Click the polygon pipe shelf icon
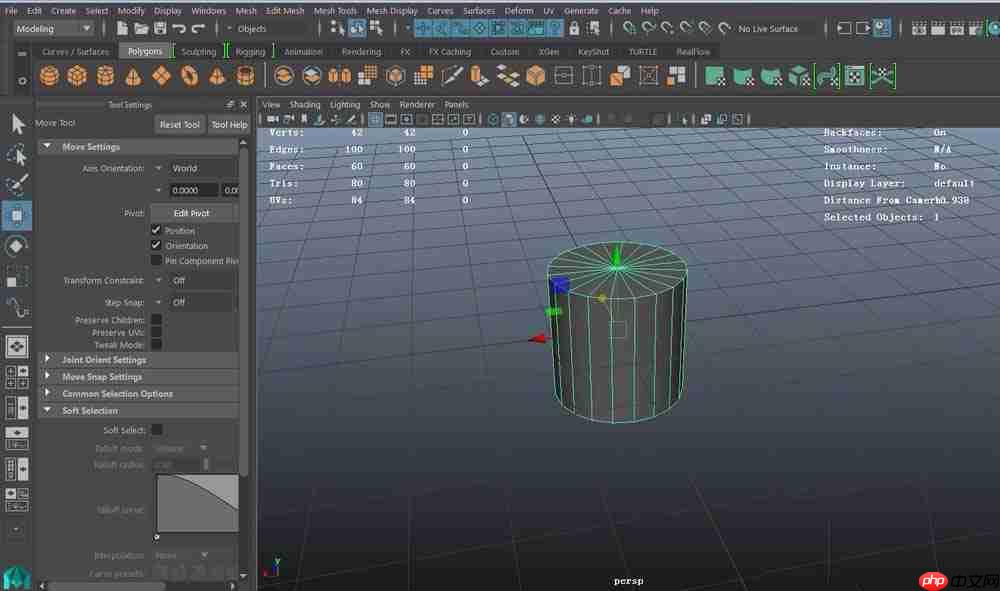This screenshot has height=591, width=1000. [246, 77]
